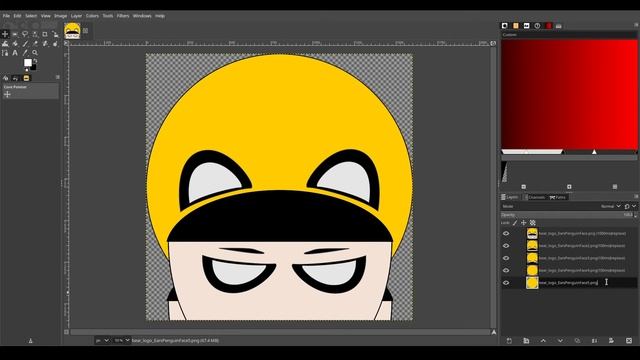
Task: Select the Unified Transform tool
Action: (x=55, y=34)
